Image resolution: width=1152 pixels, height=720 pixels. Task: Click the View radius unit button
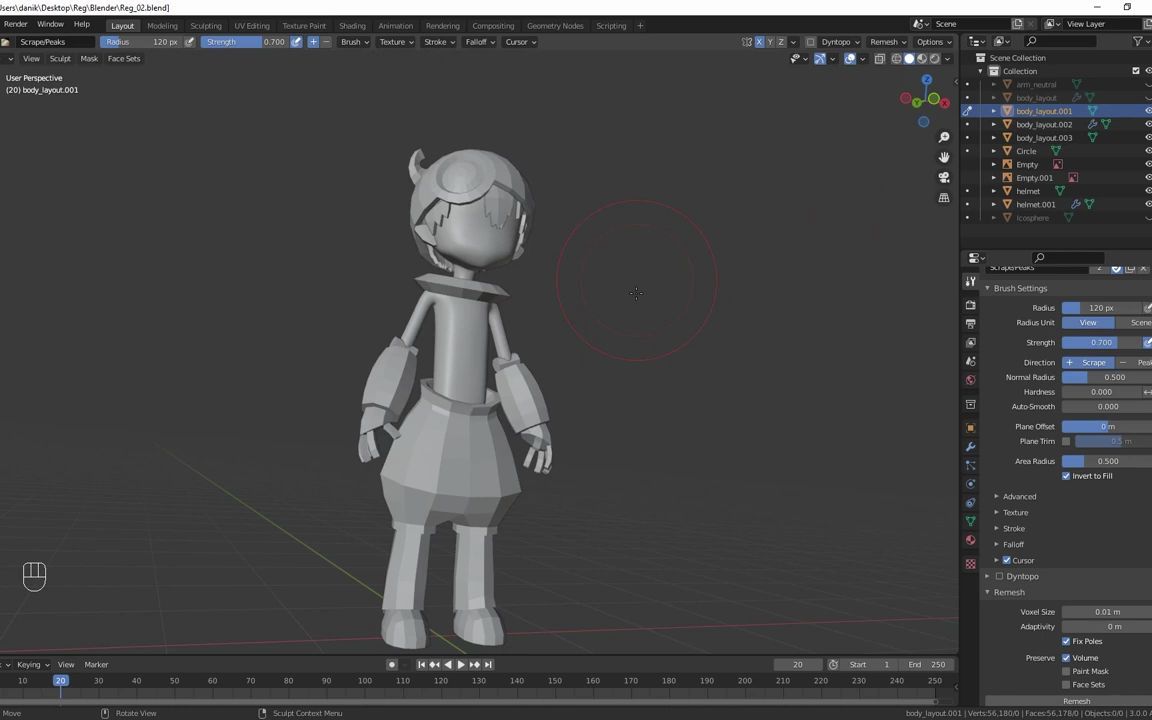[1088, 322]
